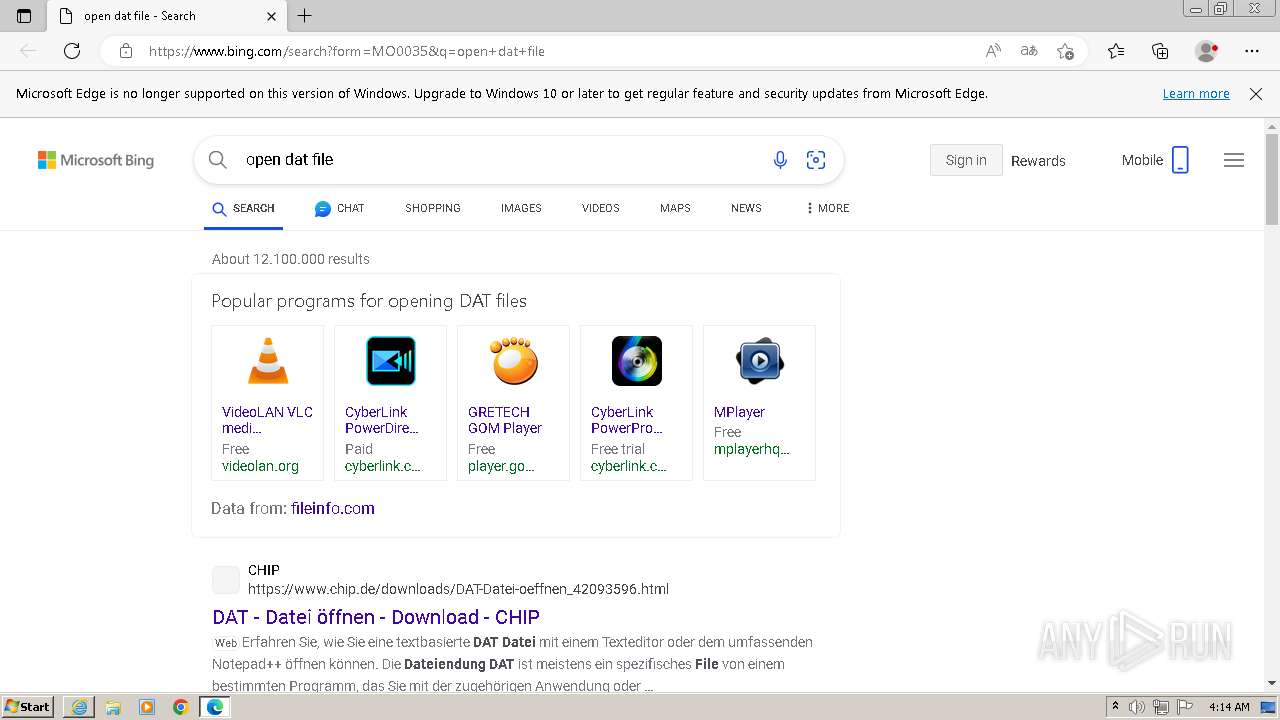
Task: Click the CyberLink PowerProducer disc icon
Action: 637,361
